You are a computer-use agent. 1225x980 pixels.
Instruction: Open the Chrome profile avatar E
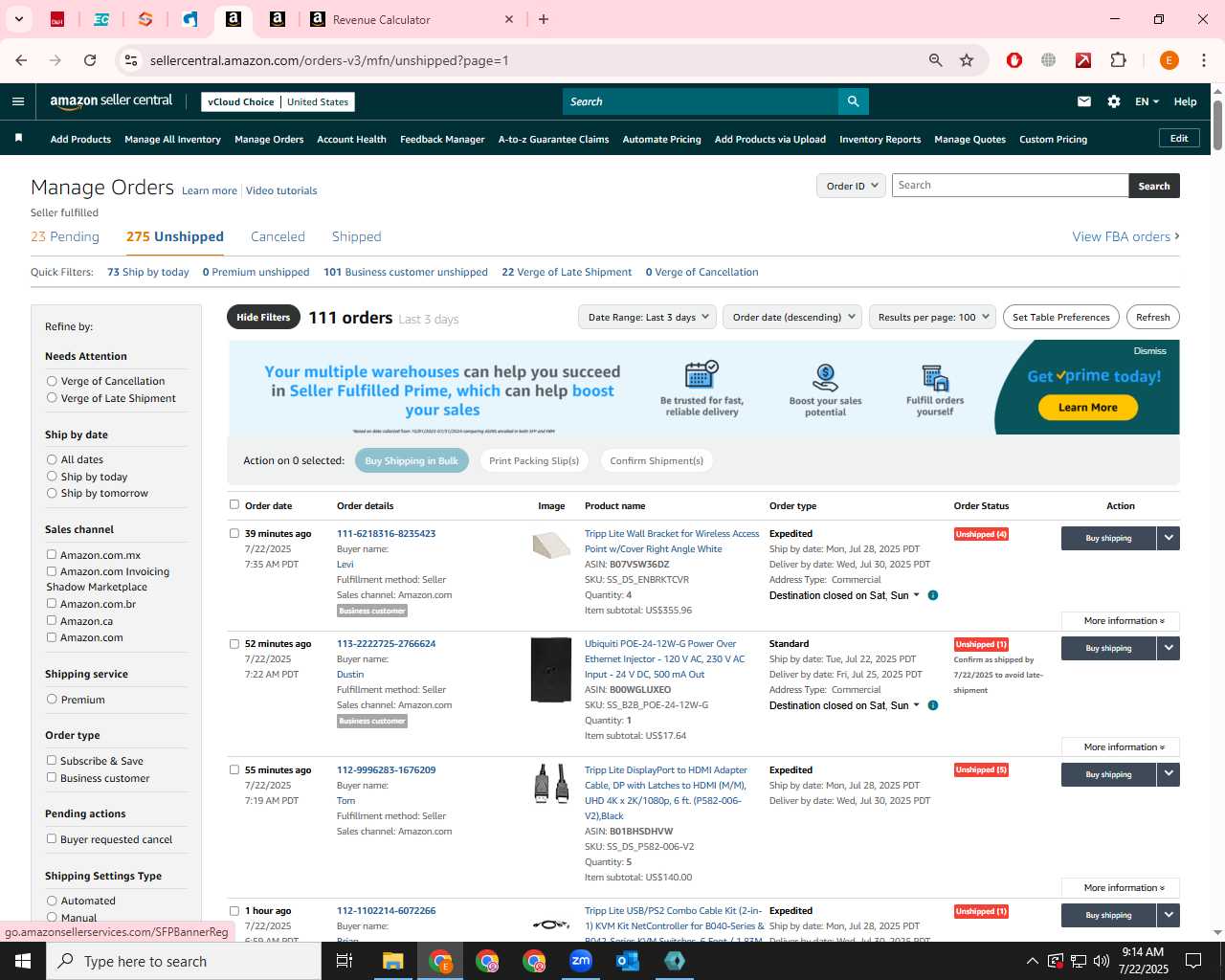coord(1169,60)
